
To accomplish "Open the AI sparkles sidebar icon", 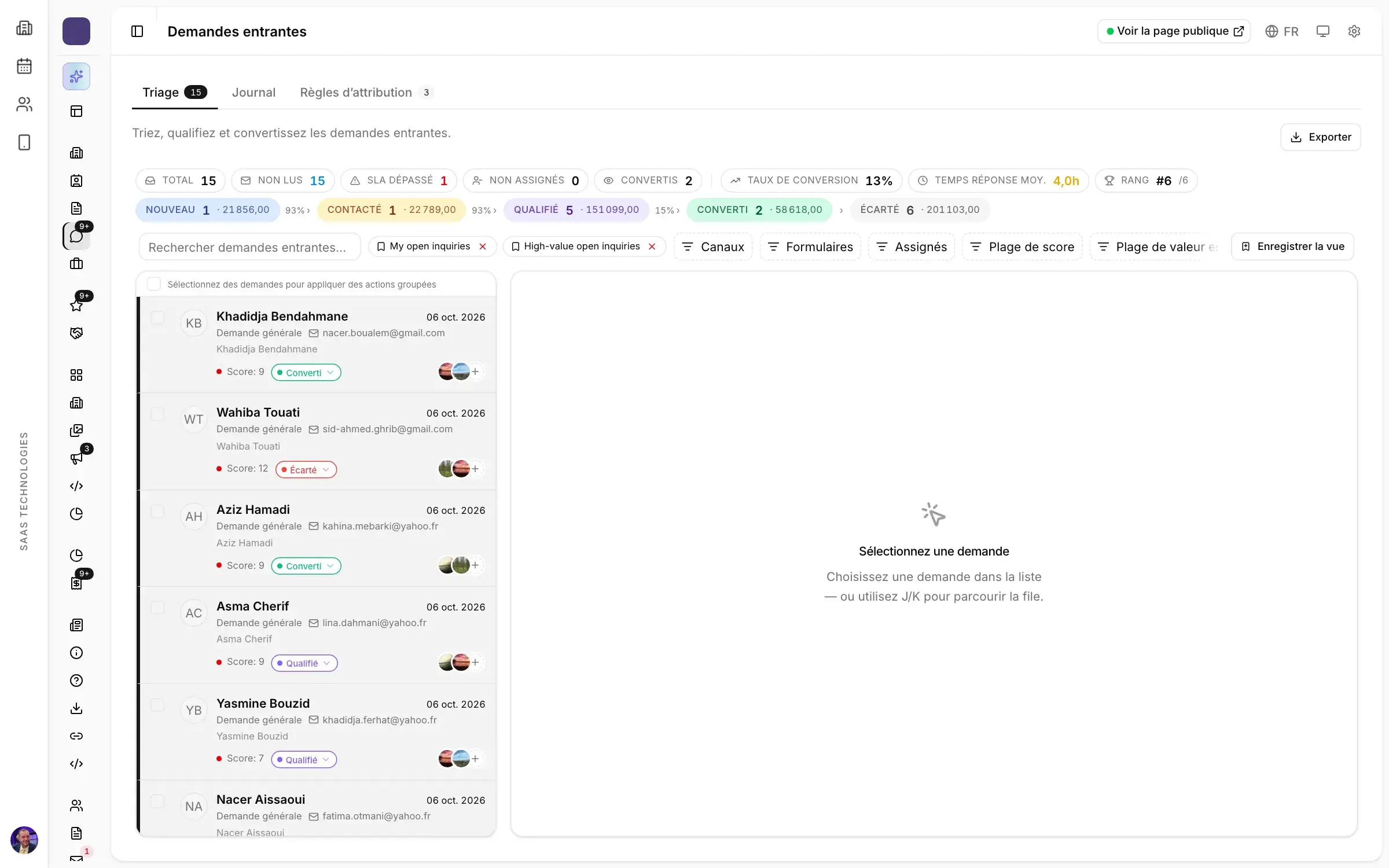I will (x=76, y=76).
